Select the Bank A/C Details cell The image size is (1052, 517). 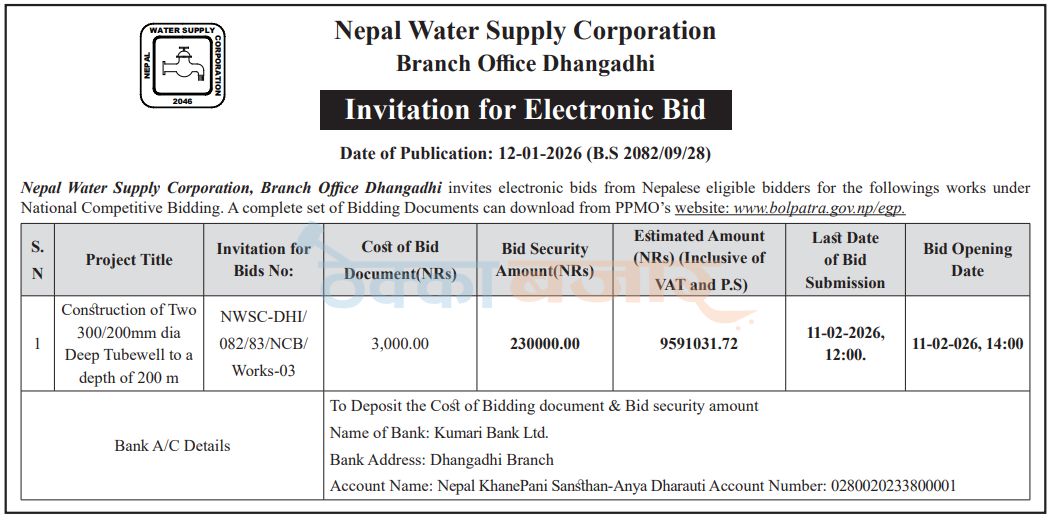(172, 445)
